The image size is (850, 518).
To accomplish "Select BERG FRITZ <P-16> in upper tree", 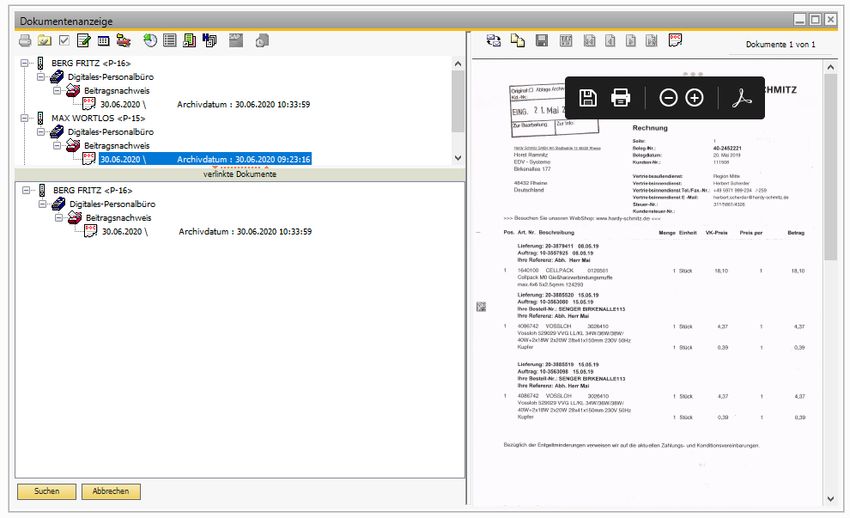I will (x=91, y=63).
